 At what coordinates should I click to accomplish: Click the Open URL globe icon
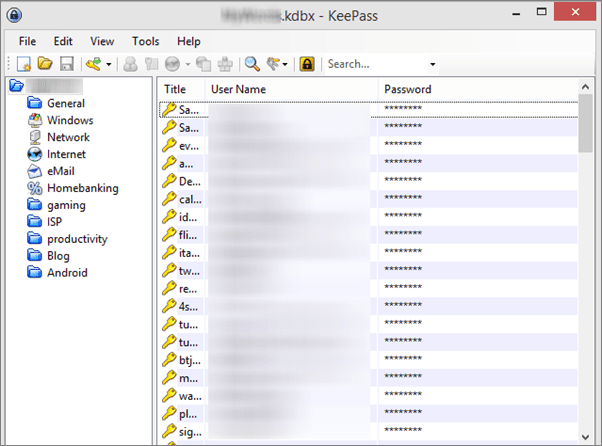[172, 64]
